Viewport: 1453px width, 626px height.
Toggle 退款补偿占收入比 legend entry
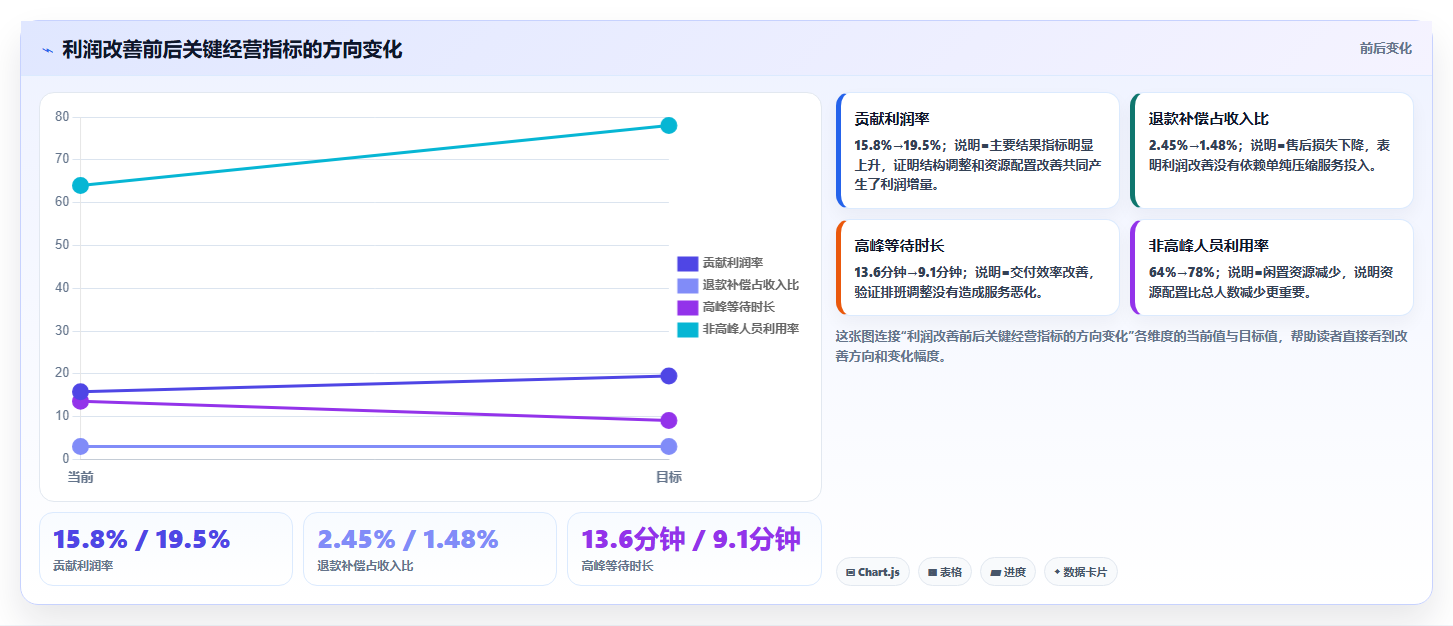click(738, 285)
